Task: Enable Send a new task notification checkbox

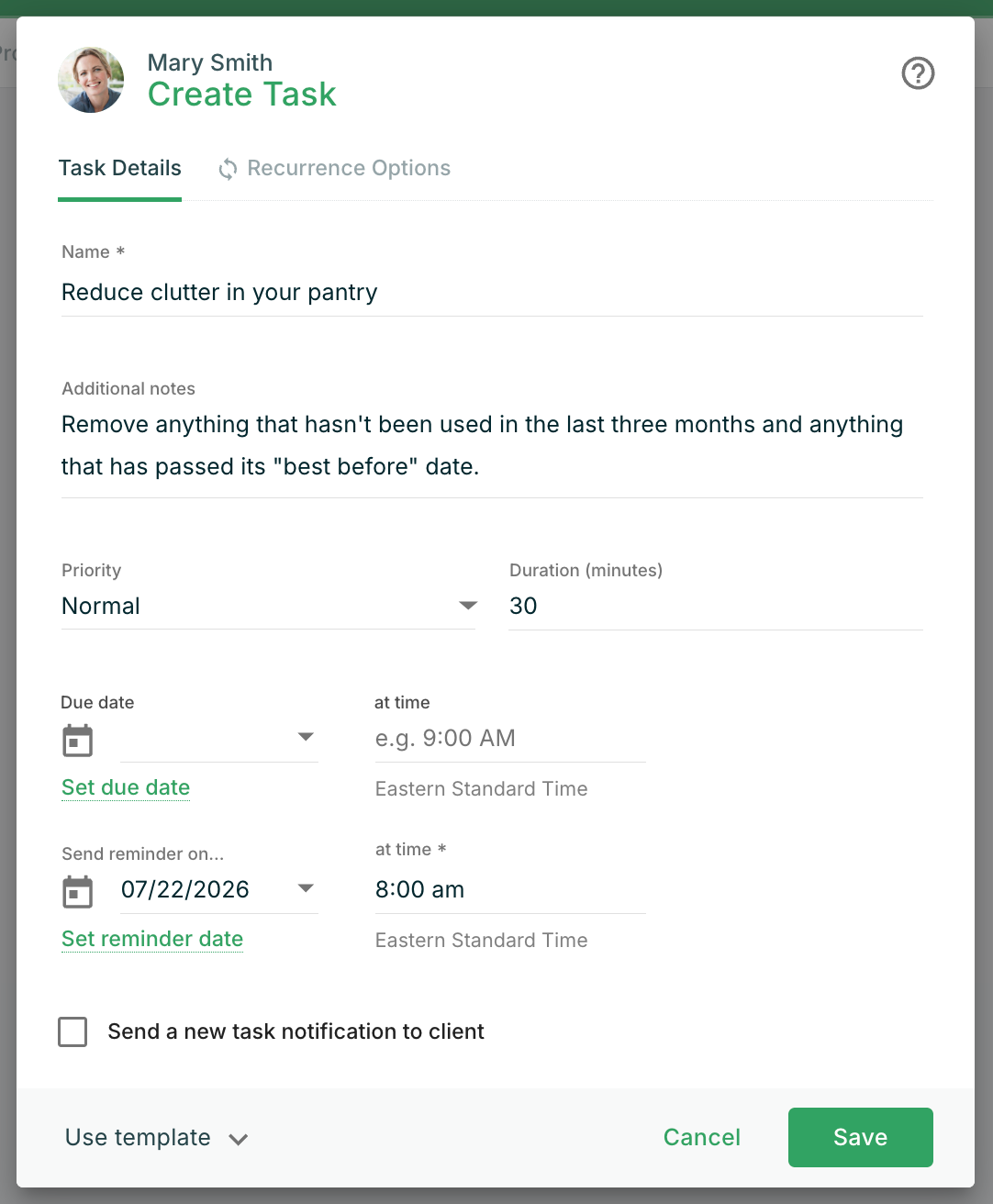Action: coord(73,1031)
